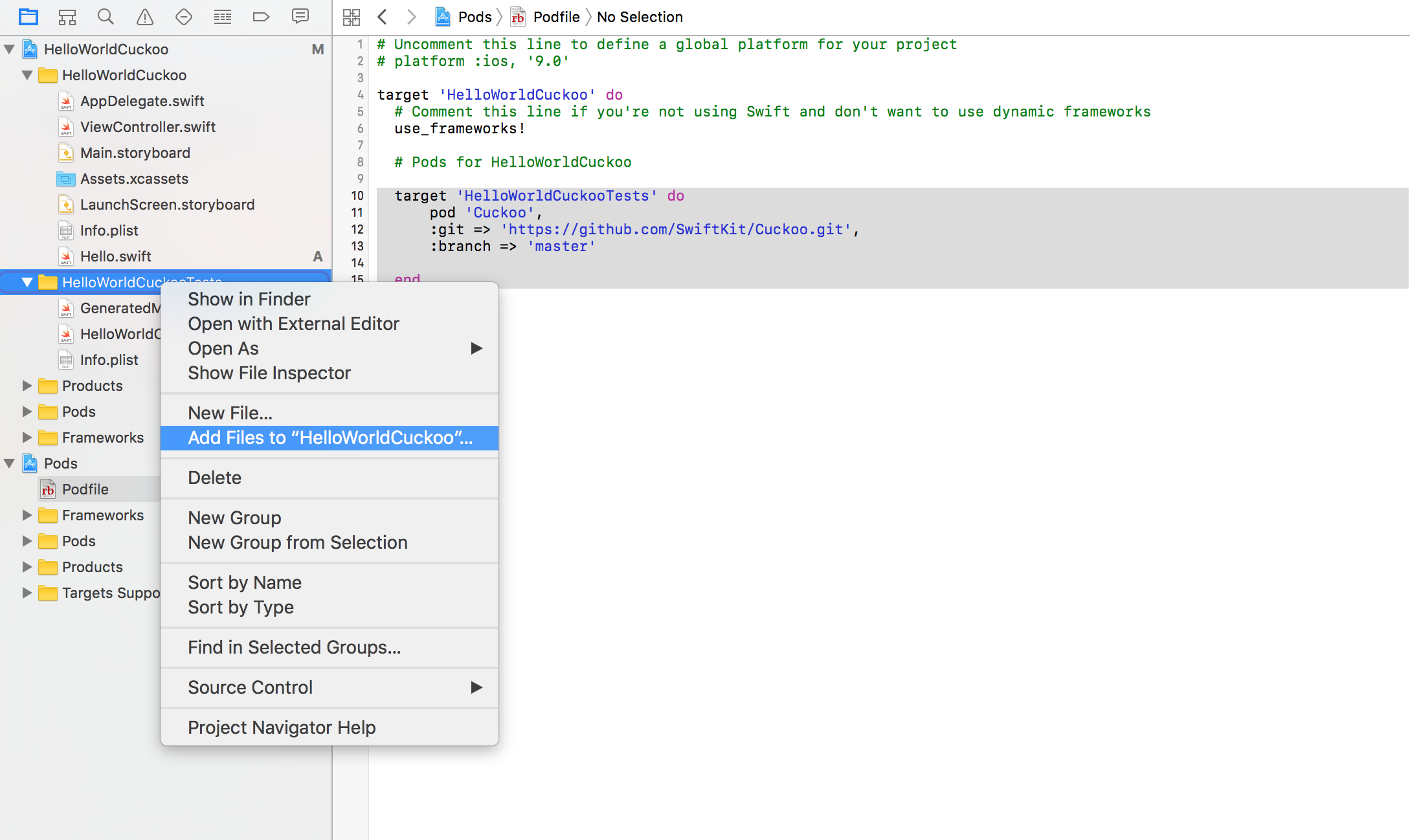
Task: Show the Debug navigator icon
Action: click(223, 17)
